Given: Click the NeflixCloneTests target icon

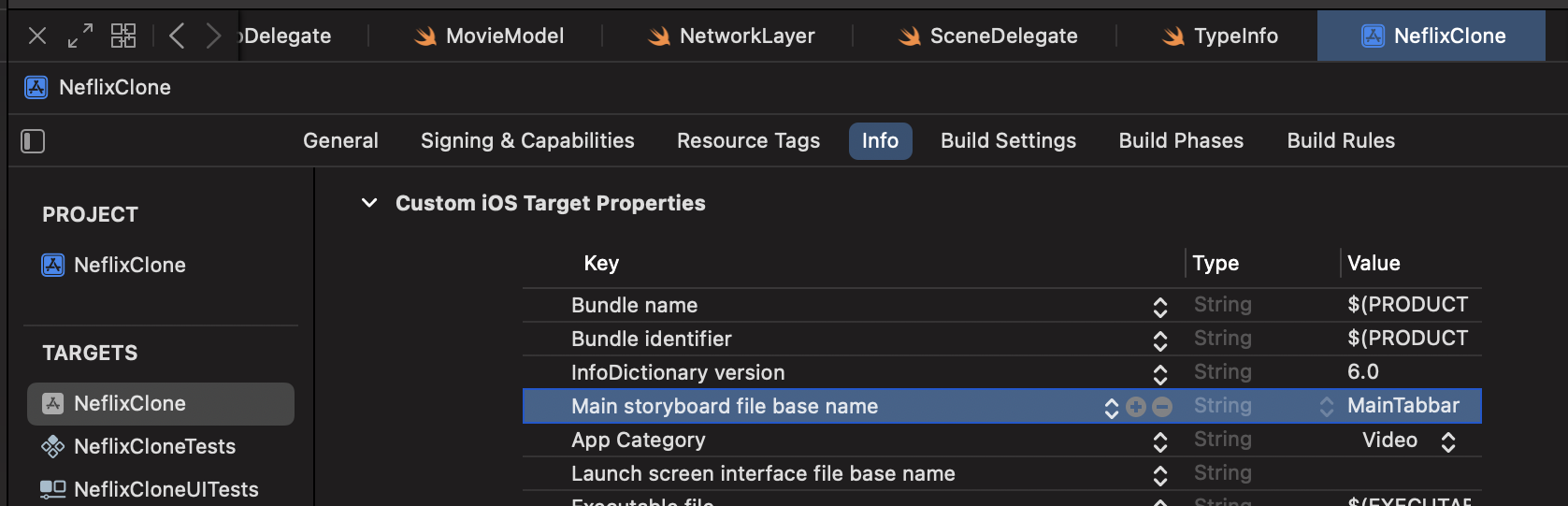Looking at the screenshot, I should click(x=53, y=446).
